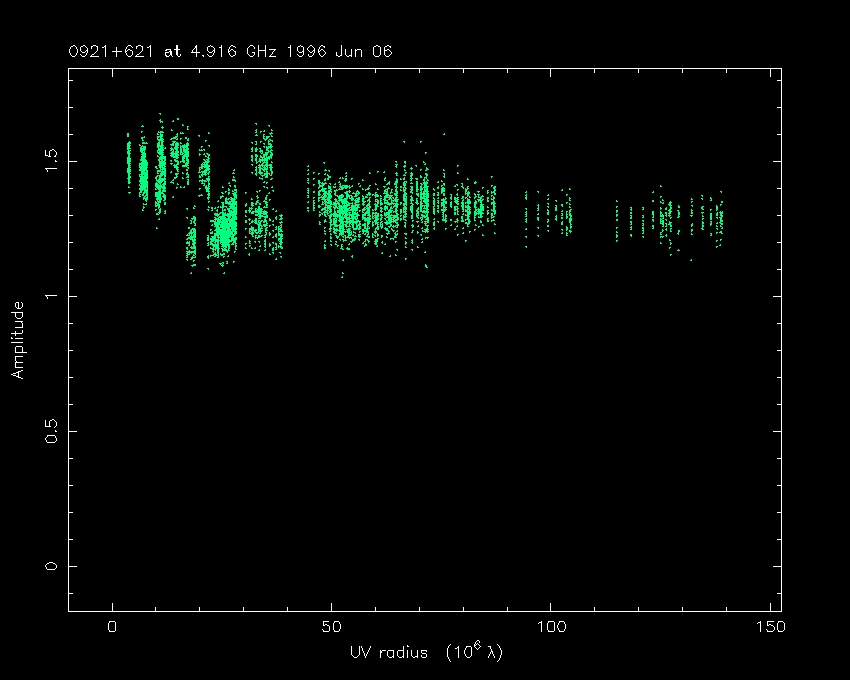Click x-axis tick label "150"
Screen dimensions: 850x680
(x=770, y=628)
